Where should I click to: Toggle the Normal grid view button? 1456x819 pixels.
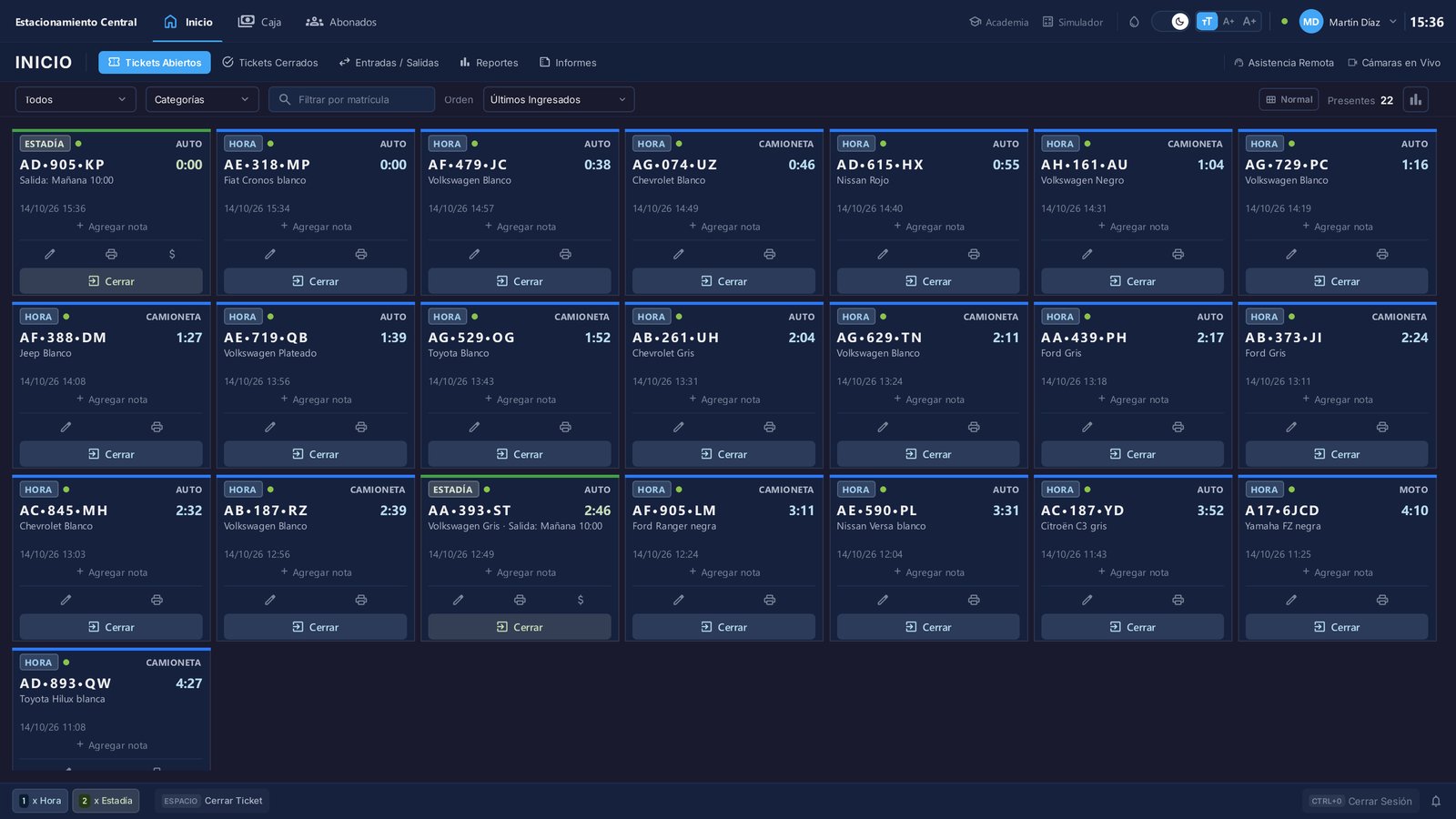click(1289, 99)
